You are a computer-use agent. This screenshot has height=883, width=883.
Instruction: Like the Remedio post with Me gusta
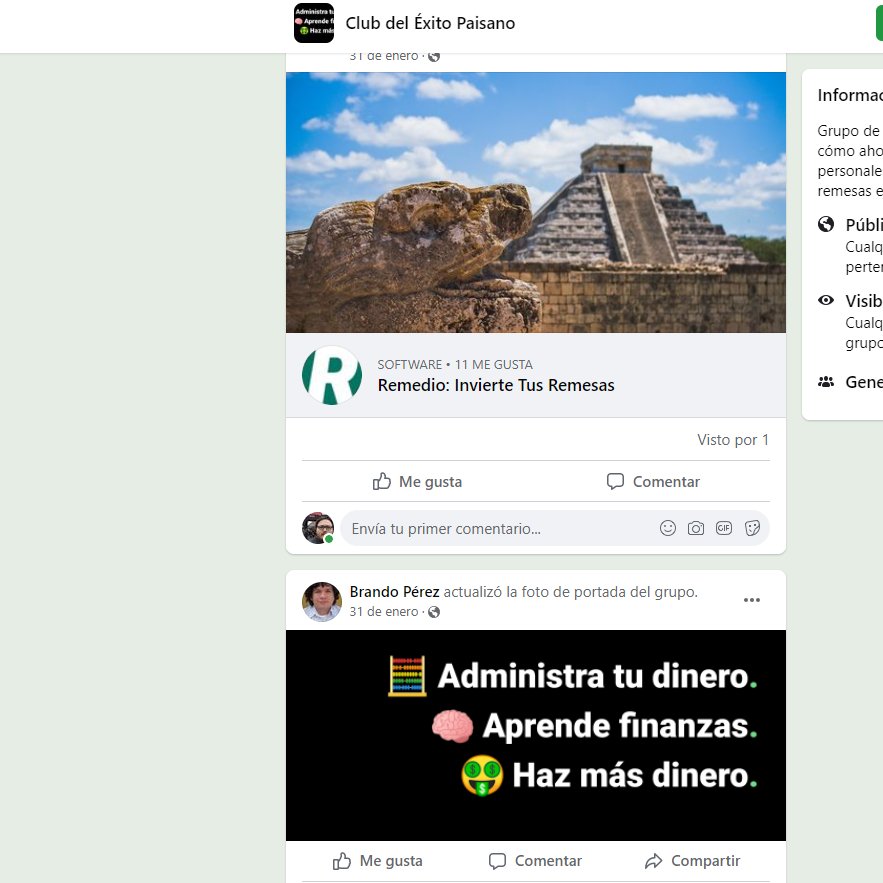pyautogui.click(x=417, y=481)
